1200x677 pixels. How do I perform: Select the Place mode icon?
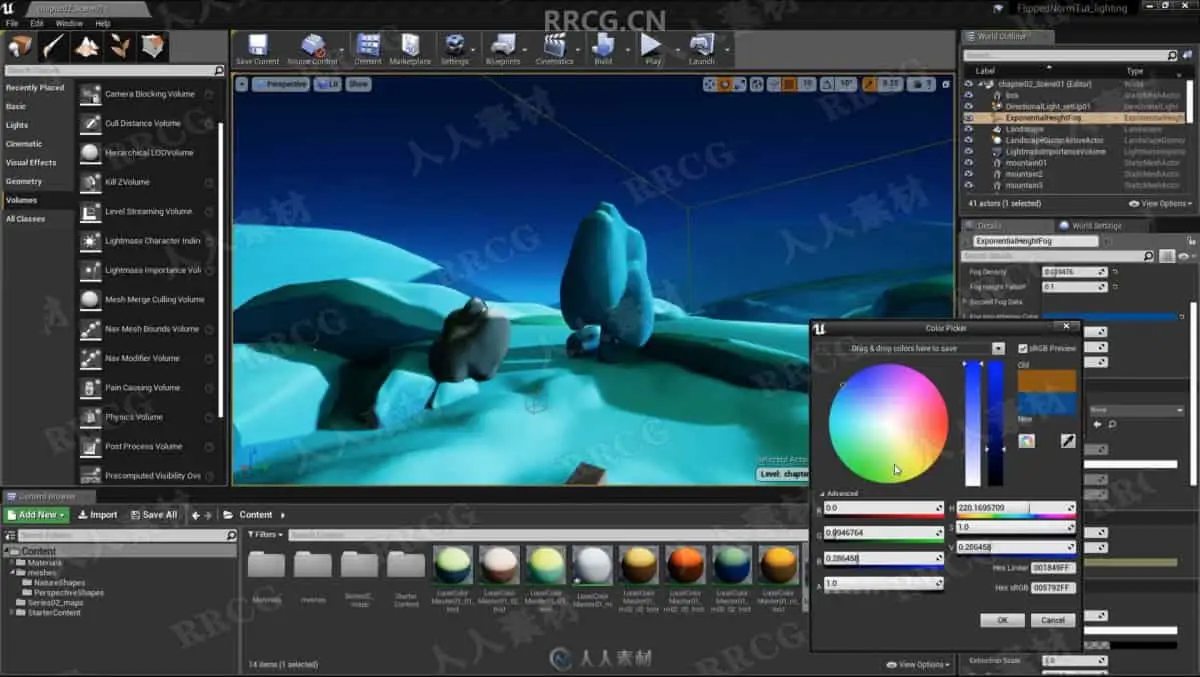[x=20, y=46]
